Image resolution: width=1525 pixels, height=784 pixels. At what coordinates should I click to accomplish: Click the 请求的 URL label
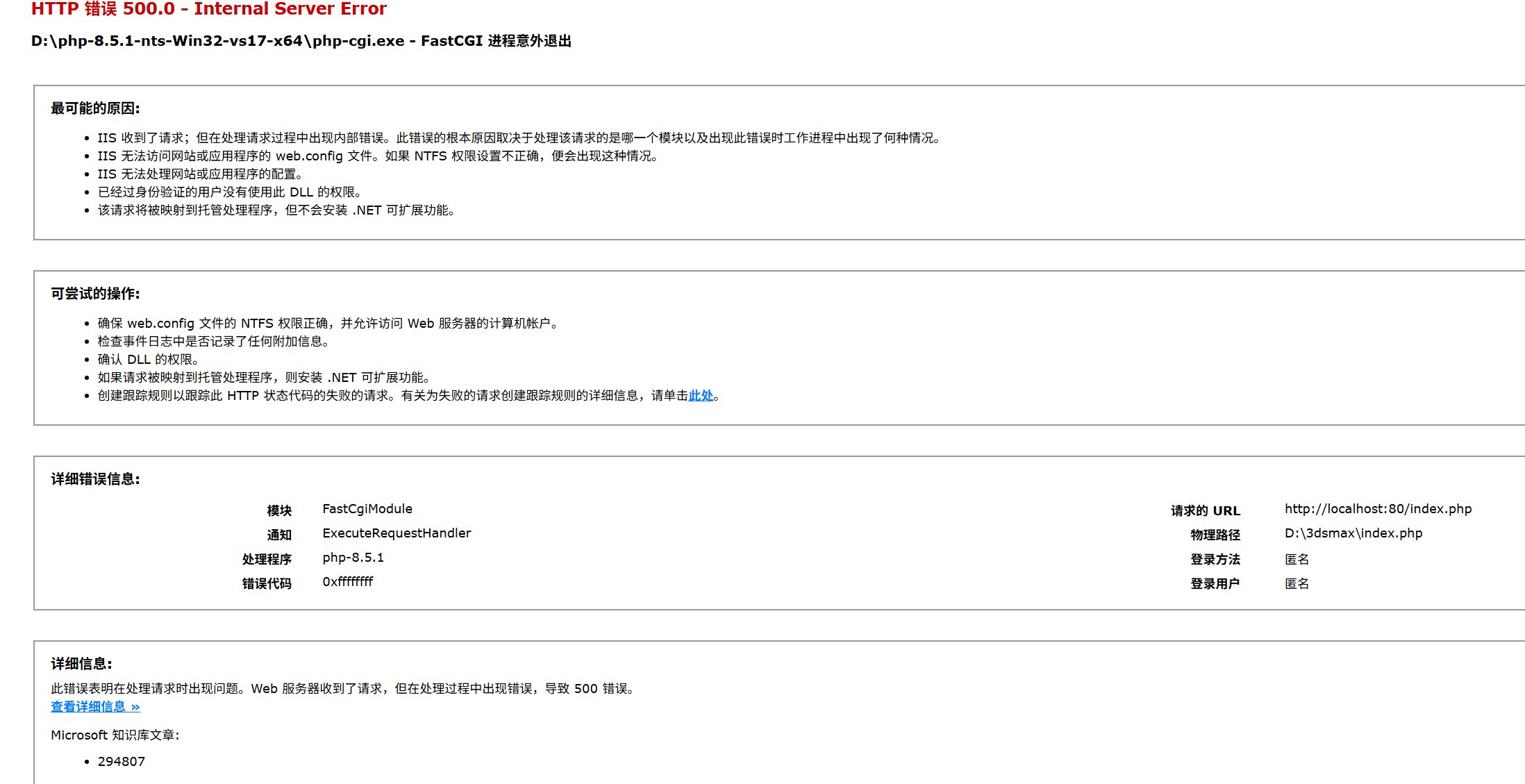coord(1205,511)
